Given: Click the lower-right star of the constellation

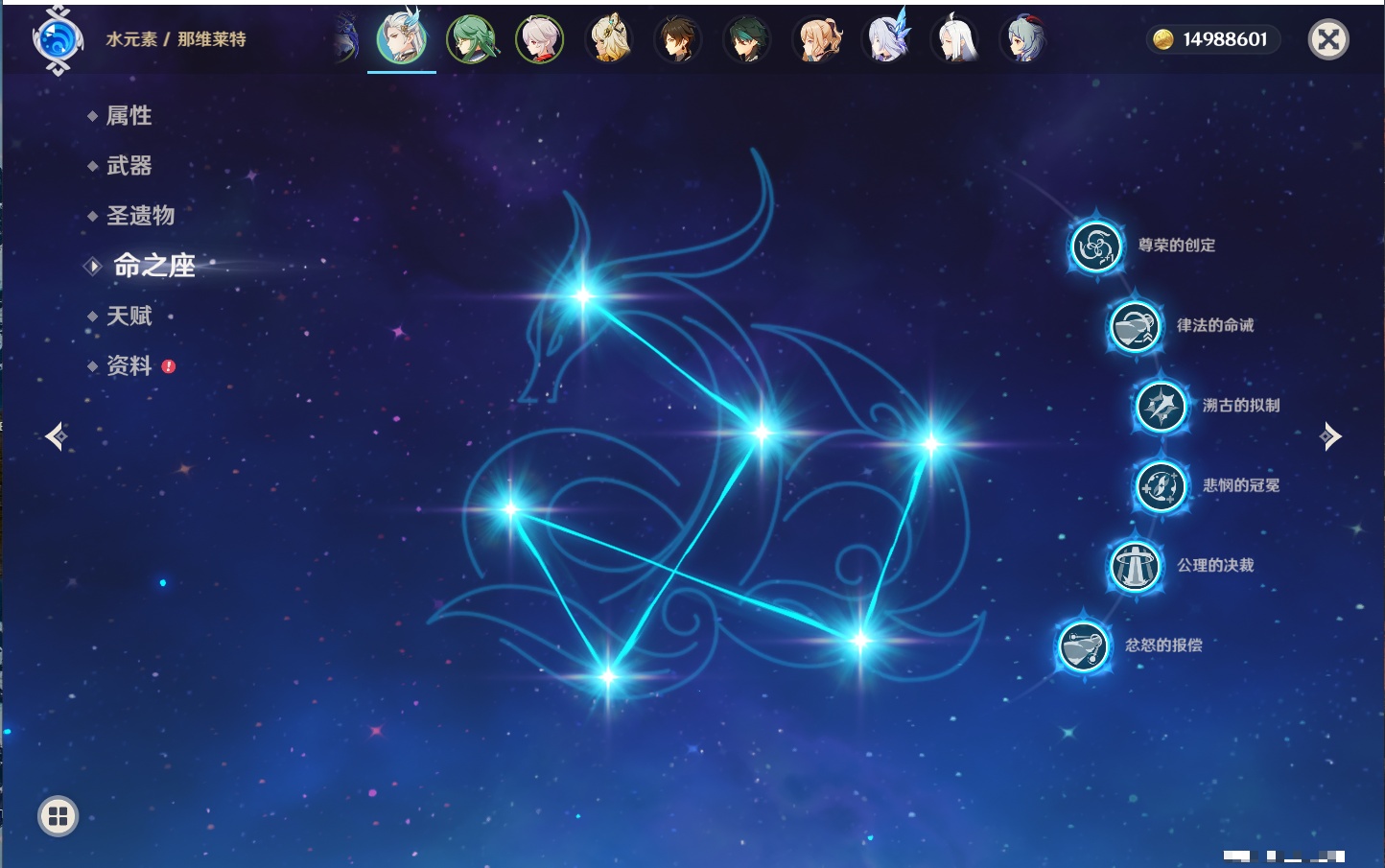Looking at the screenshot, I should pos(860,641).
